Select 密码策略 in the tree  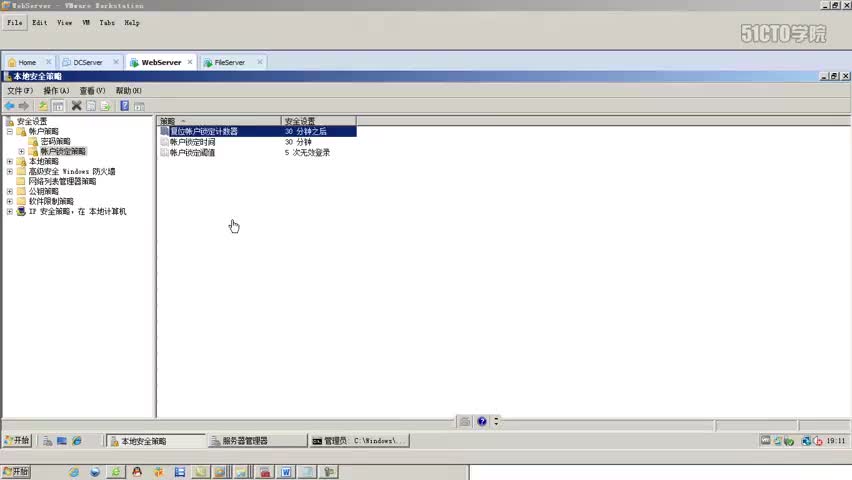click(55, 141)
